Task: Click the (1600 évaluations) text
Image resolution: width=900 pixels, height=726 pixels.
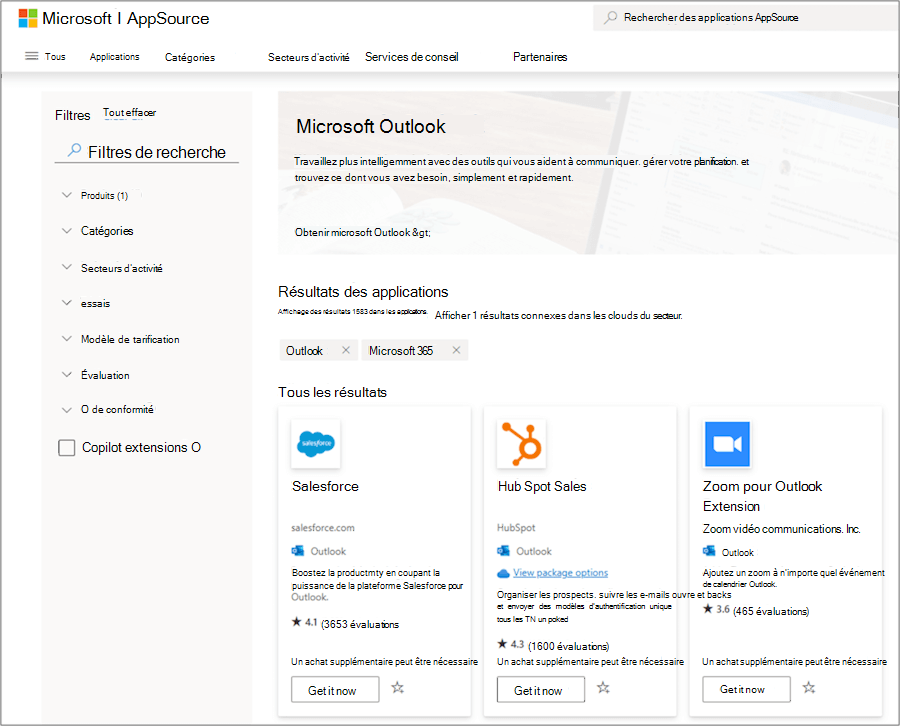Action: tap(569, 646)
